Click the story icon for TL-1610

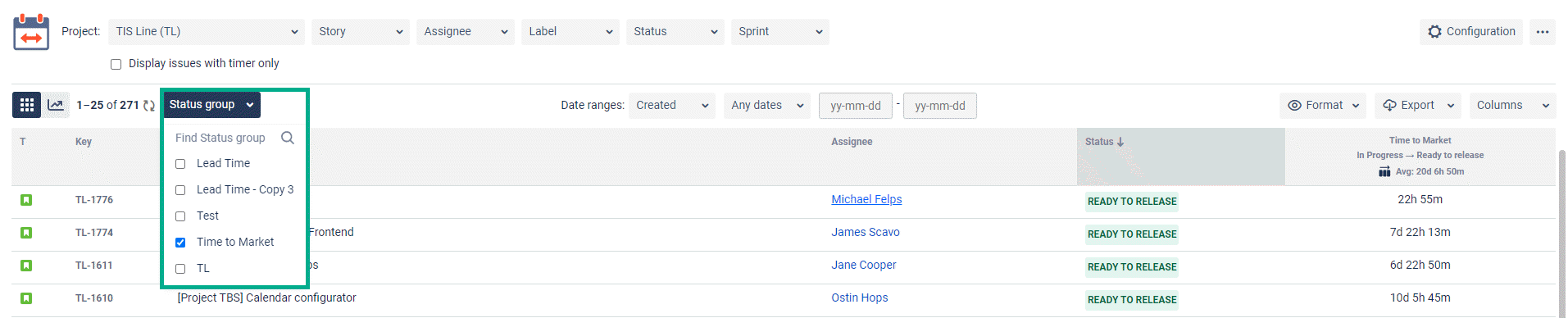point(26,298)
